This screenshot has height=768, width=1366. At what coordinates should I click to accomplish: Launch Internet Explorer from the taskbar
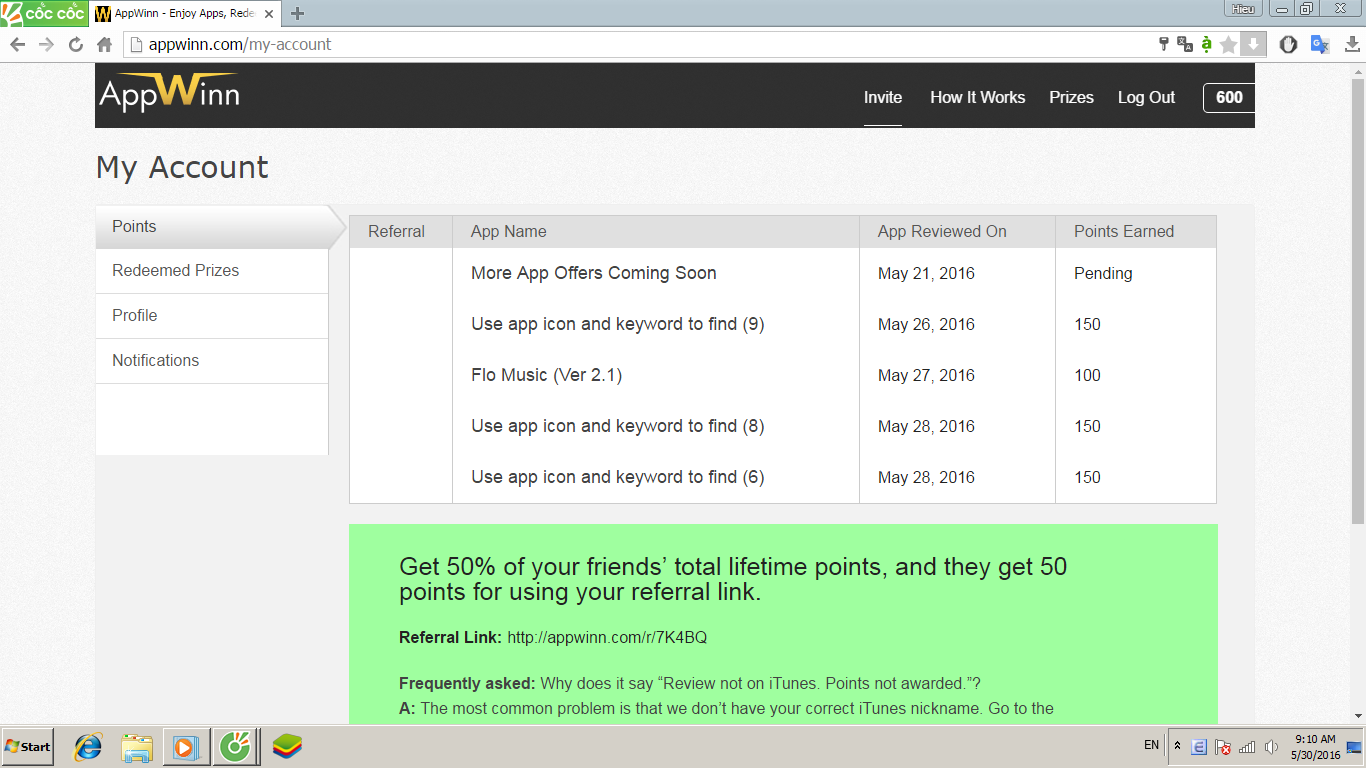tap(88, 747)
